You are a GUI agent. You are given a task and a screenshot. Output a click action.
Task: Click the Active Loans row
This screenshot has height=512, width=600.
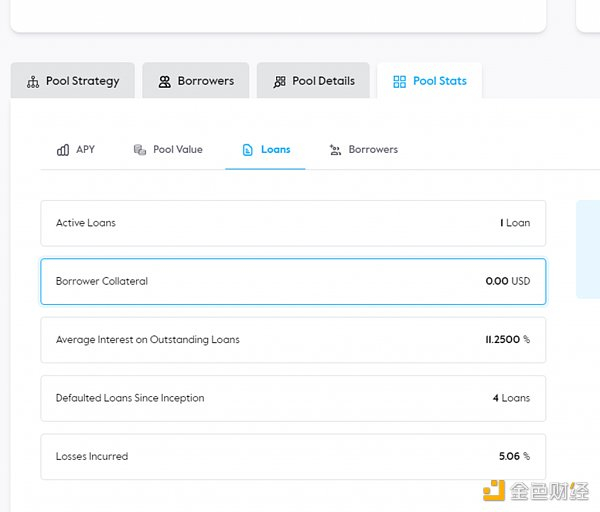point(293,223)
